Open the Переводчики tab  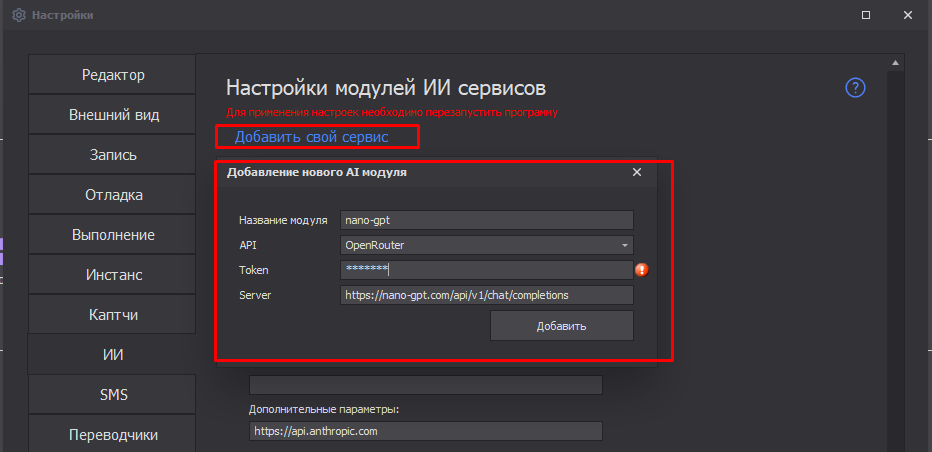pyautogui.click(x=112, y=434)
